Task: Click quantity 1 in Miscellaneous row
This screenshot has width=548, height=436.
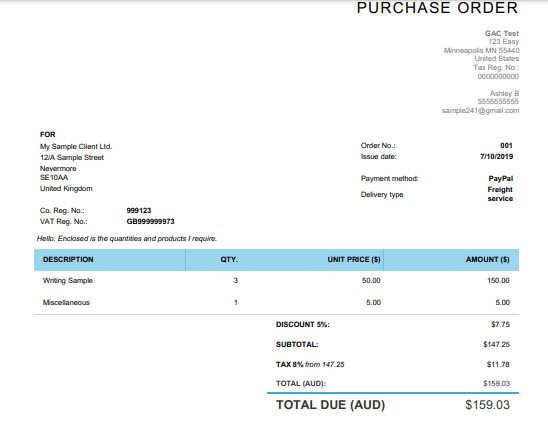Action: click(236, 303)
